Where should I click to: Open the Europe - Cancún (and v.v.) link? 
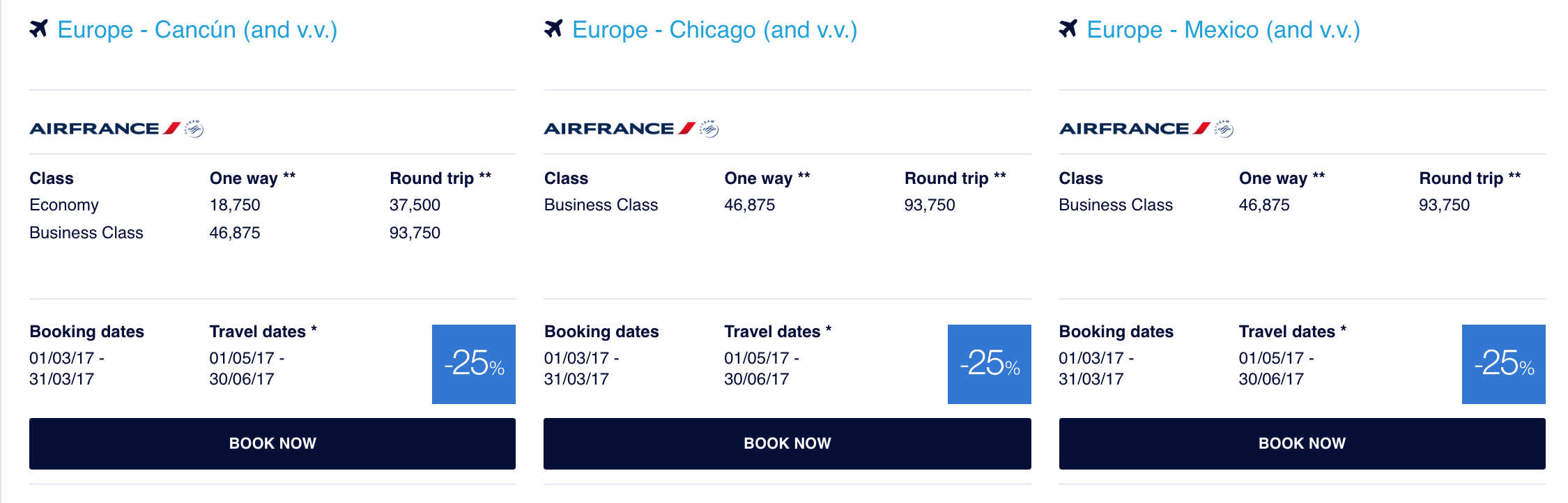[197, 30]
